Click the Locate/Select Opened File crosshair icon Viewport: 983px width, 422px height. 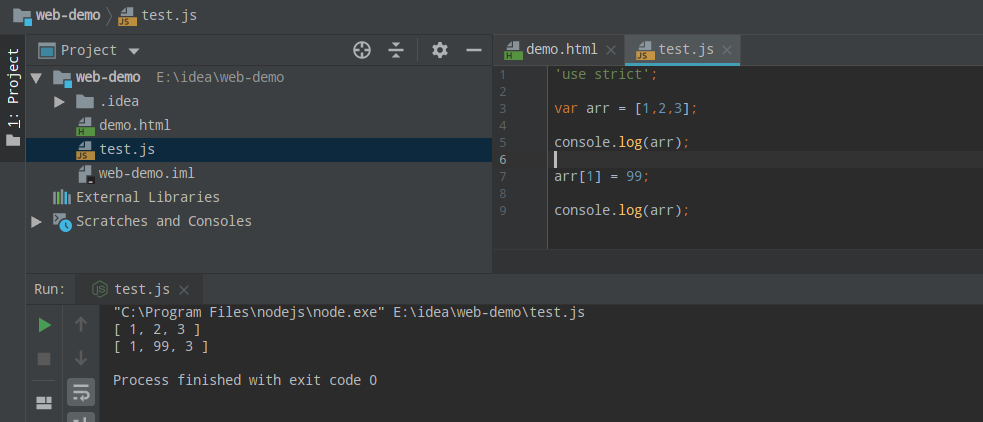coord(362,50)
